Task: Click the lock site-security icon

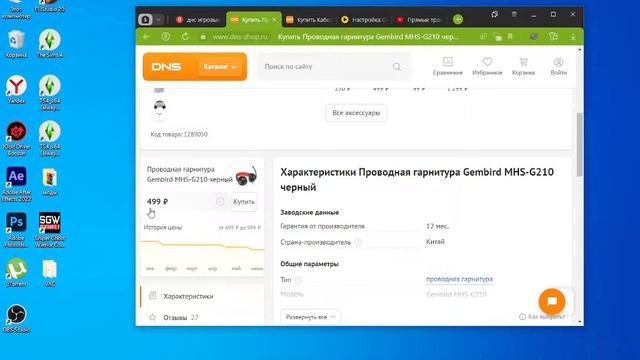Action: coord(203,37)
